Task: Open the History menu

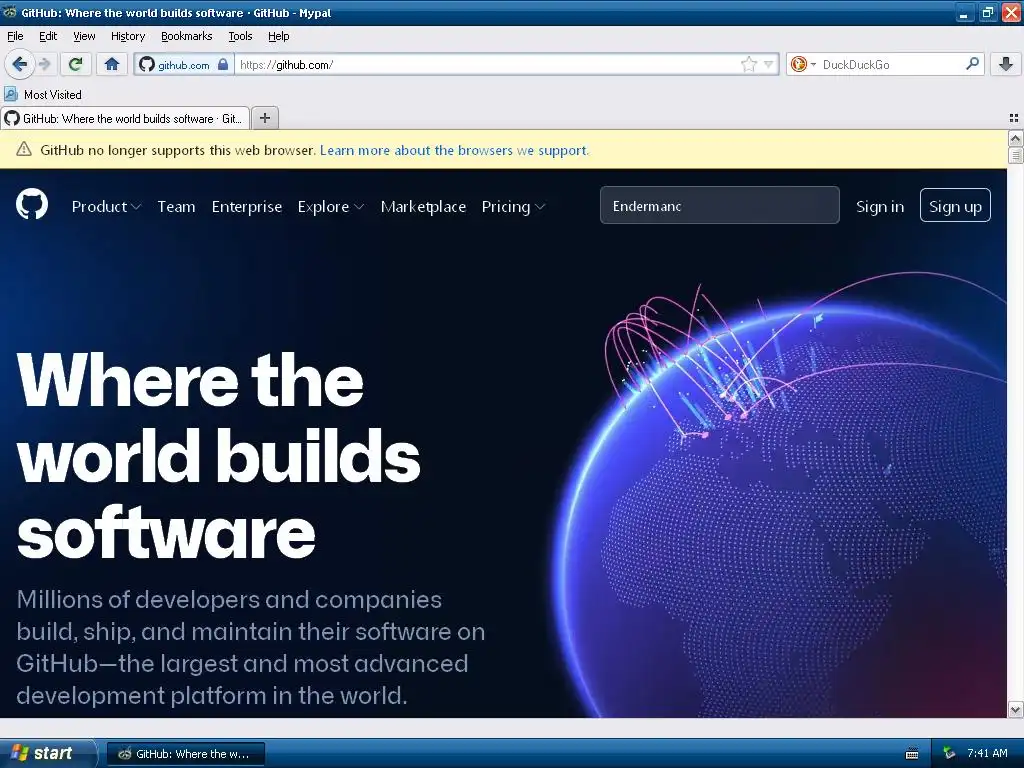Action: (x=128, y=36)
